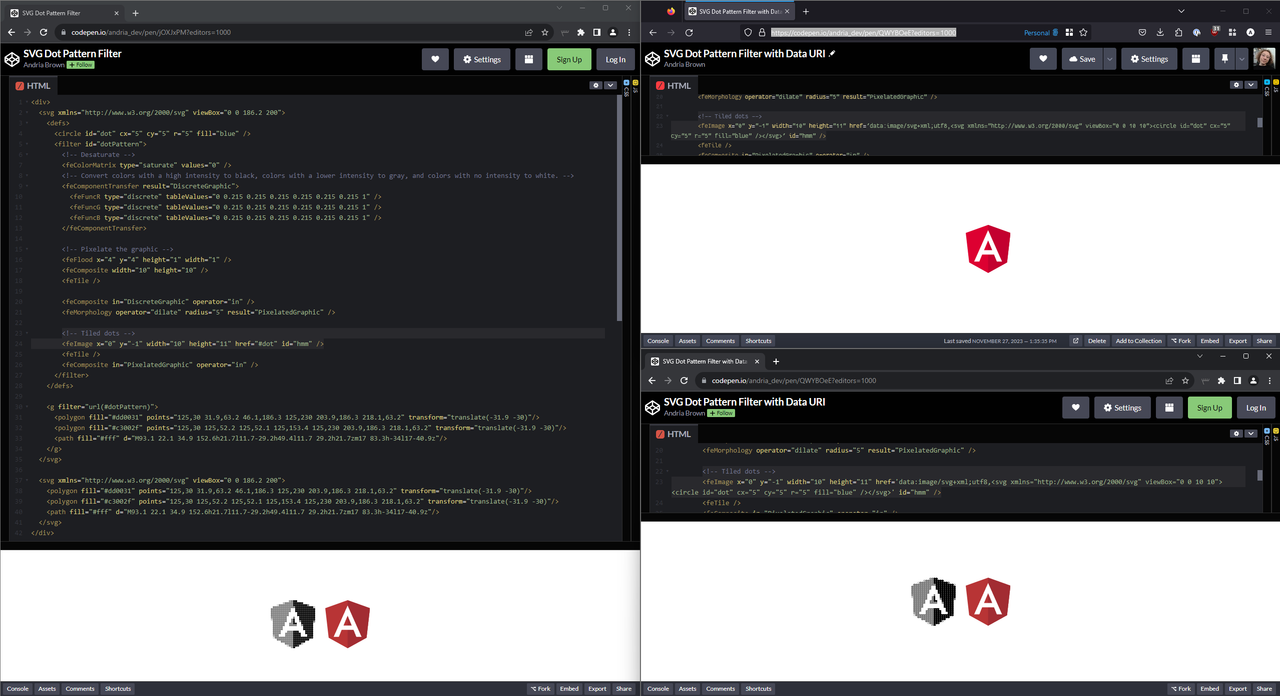Open Chrome extensions puzzle icon in left window
1280x696 pixels.
pos(581,32)
